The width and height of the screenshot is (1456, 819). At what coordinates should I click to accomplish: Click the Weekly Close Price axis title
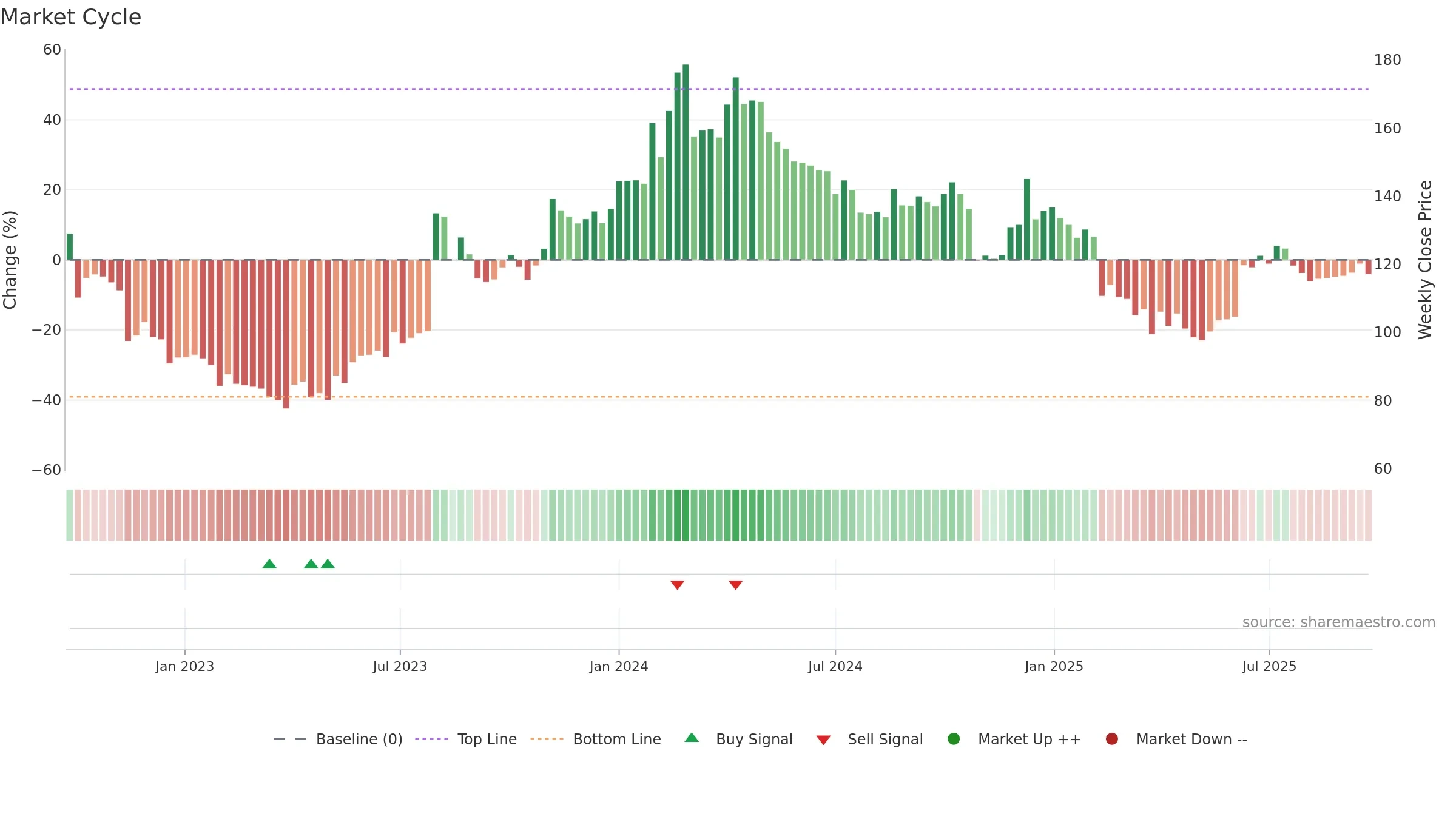click(x=1425, y=260)
